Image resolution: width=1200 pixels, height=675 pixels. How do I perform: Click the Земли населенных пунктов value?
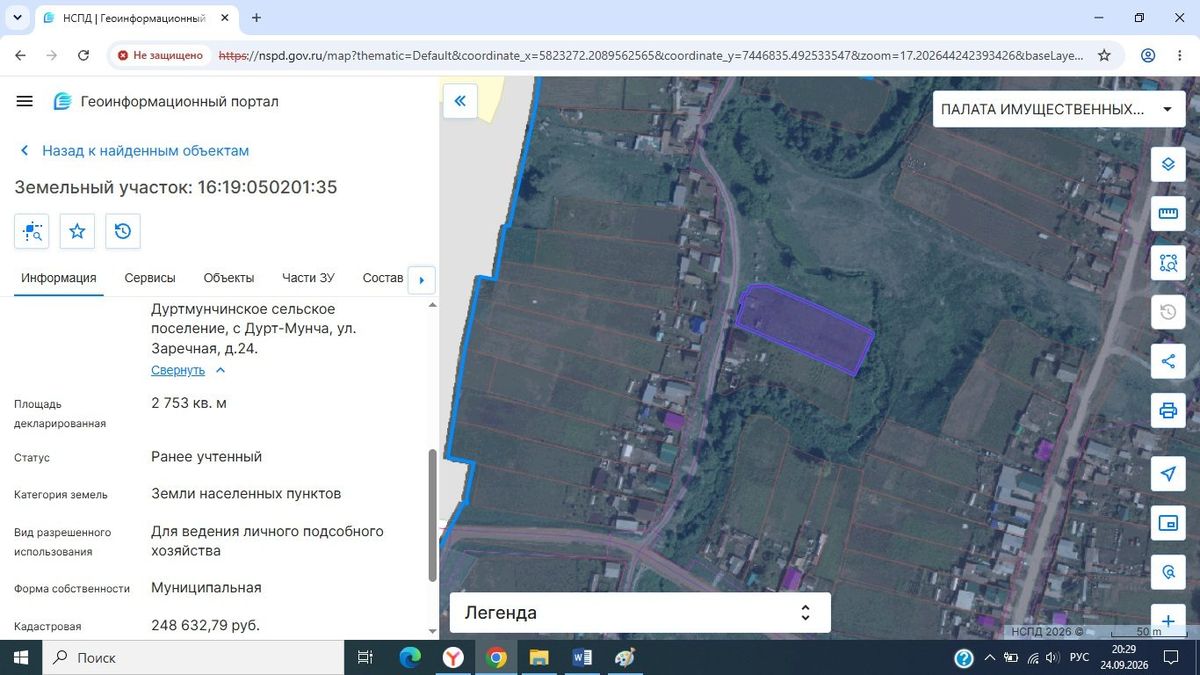point(246,493)
